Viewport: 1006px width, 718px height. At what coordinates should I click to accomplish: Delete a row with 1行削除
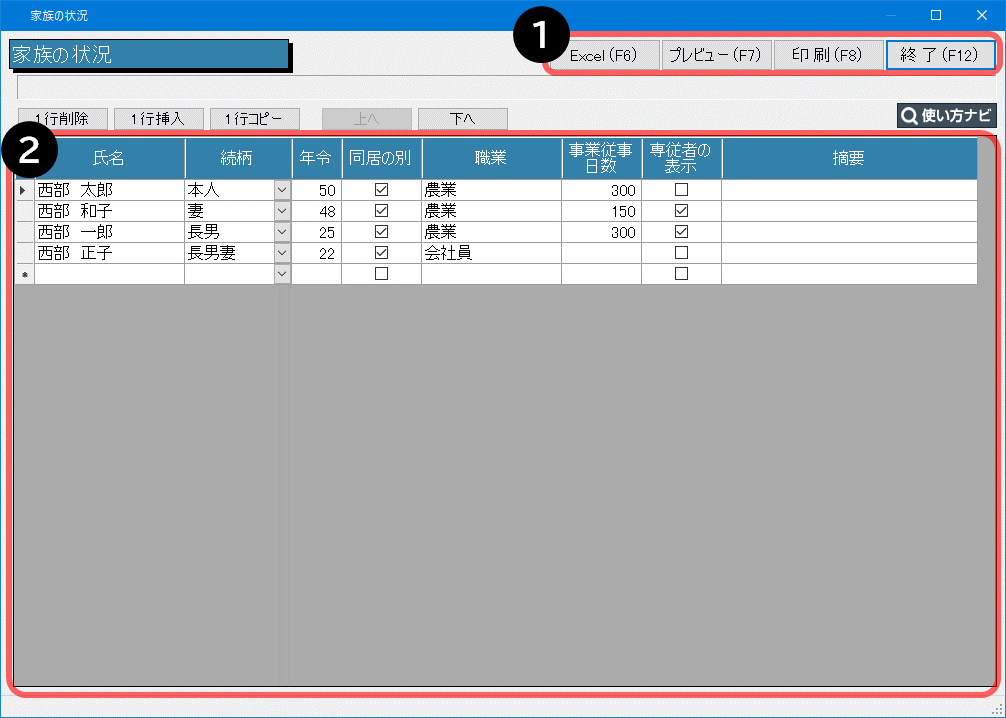[62, 119]
